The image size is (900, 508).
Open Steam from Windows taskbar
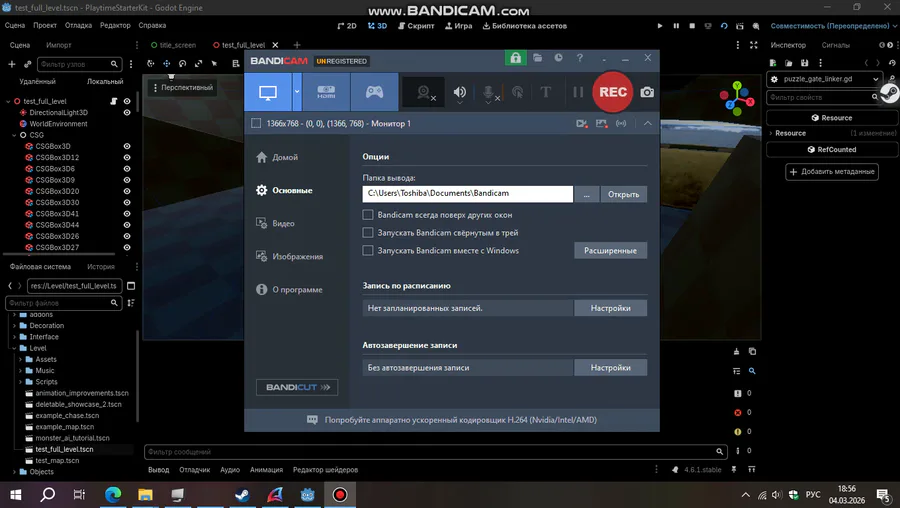(242, 495)
